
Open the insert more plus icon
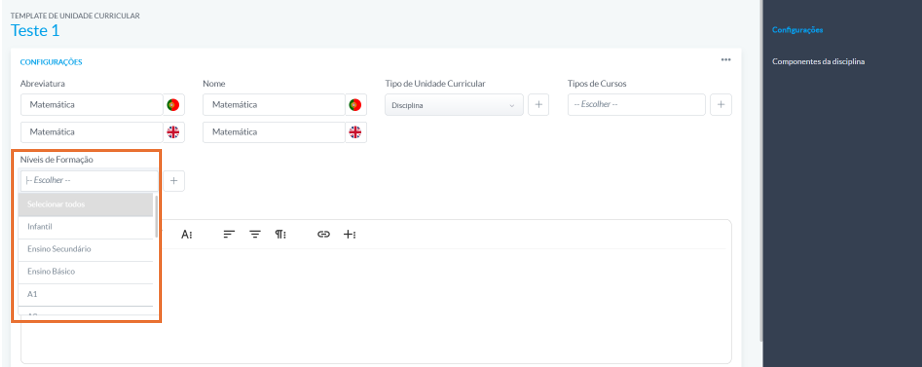coord(350,235)
